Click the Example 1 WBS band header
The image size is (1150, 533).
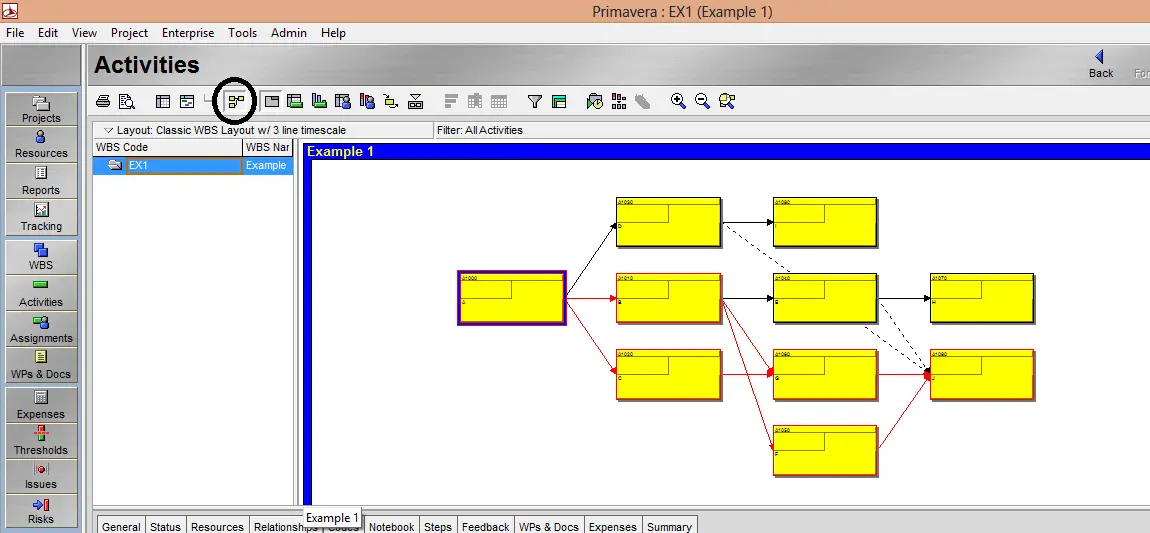[x=726, y=152]
